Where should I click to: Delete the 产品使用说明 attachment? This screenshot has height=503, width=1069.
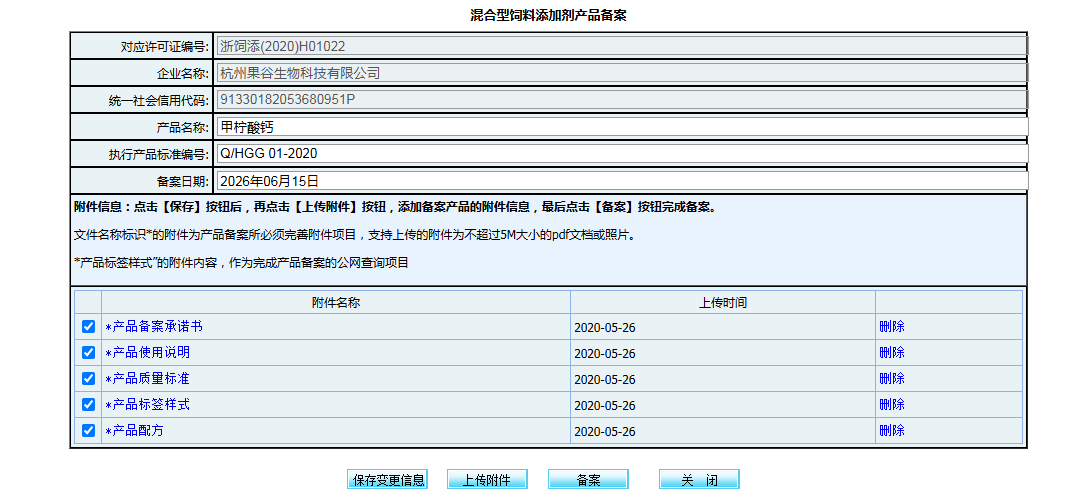[x=892, y=352]
